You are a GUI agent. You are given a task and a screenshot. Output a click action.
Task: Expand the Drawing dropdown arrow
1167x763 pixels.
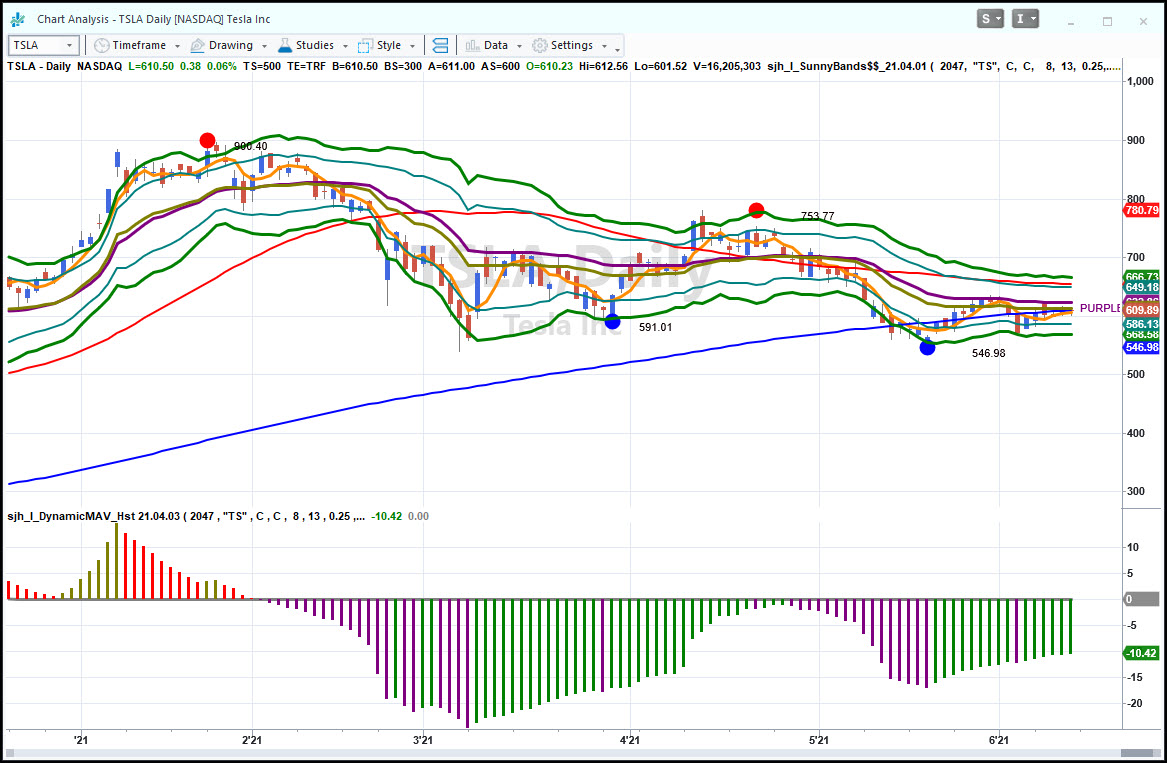(x=264, y=46)
